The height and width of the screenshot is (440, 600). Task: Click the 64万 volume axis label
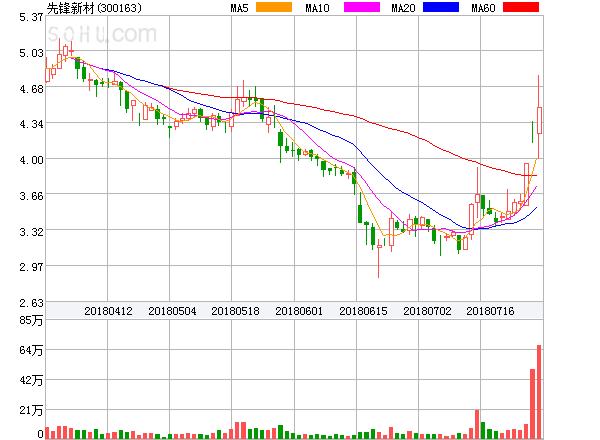click(31, 350)
